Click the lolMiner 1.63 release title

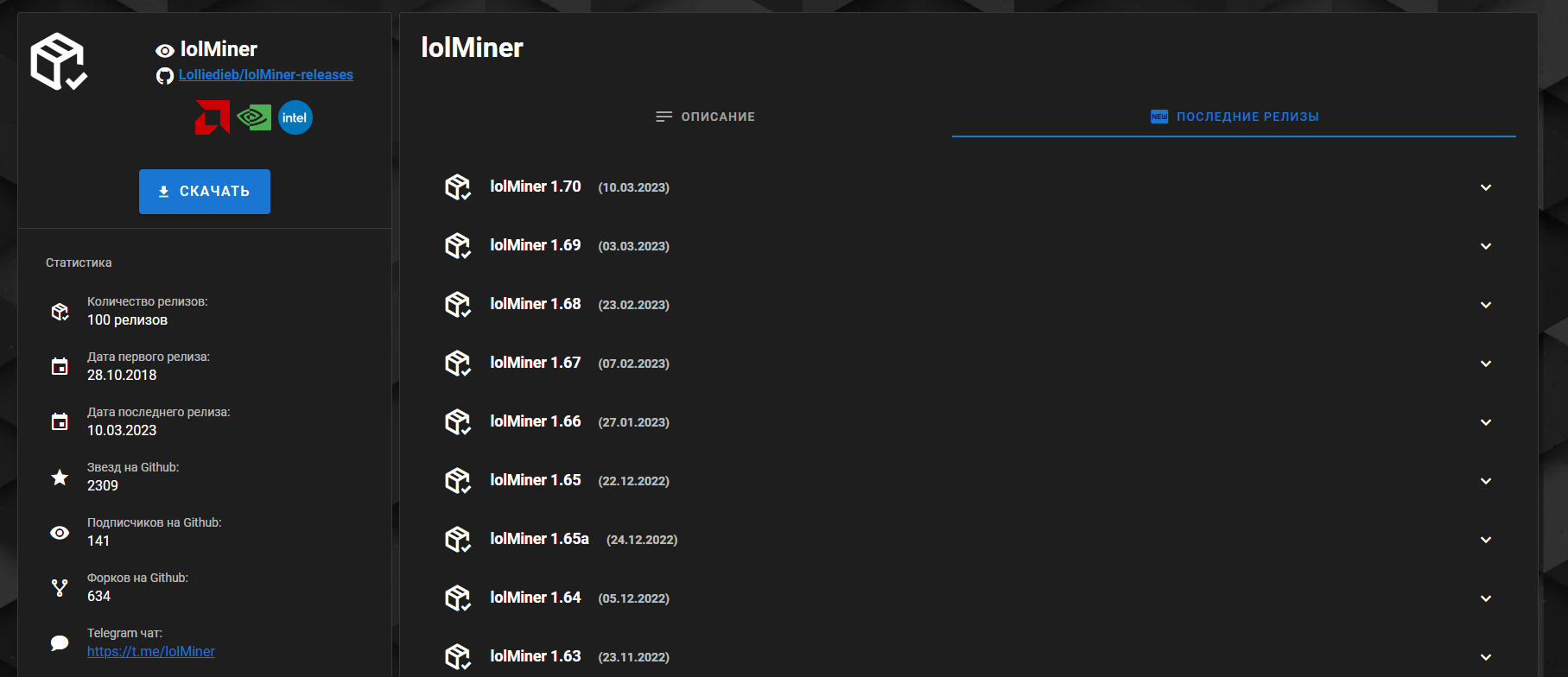click(x=536, y=656)
